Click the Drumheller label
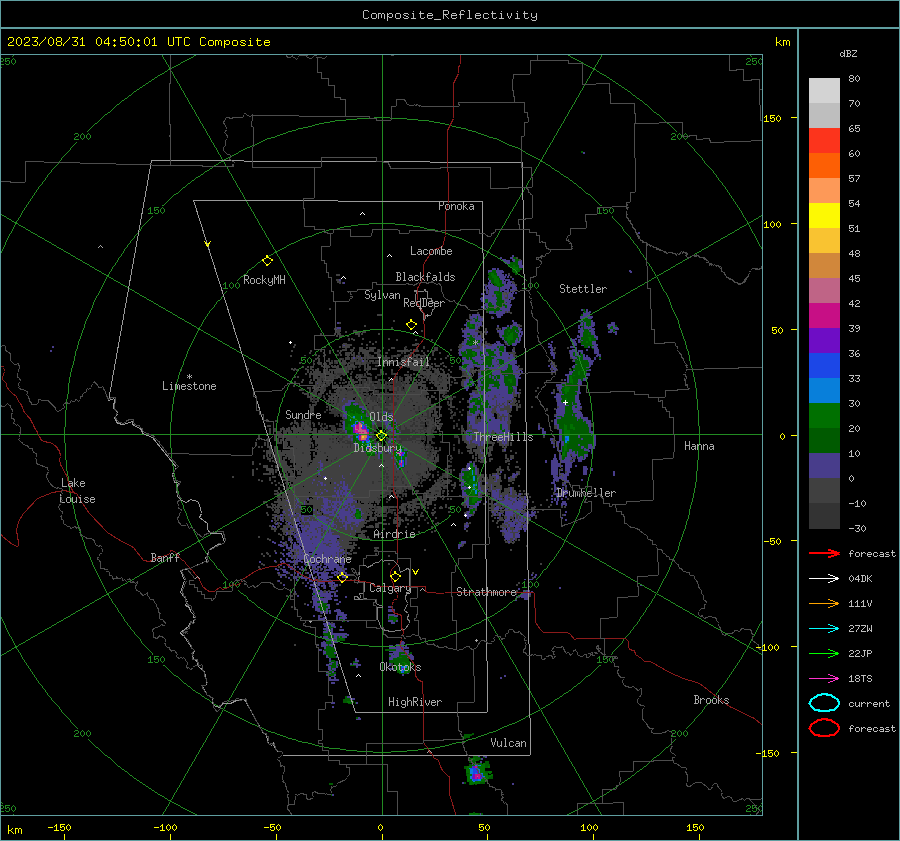This screenshot has width=900, height=841. [x=586, y=493]
